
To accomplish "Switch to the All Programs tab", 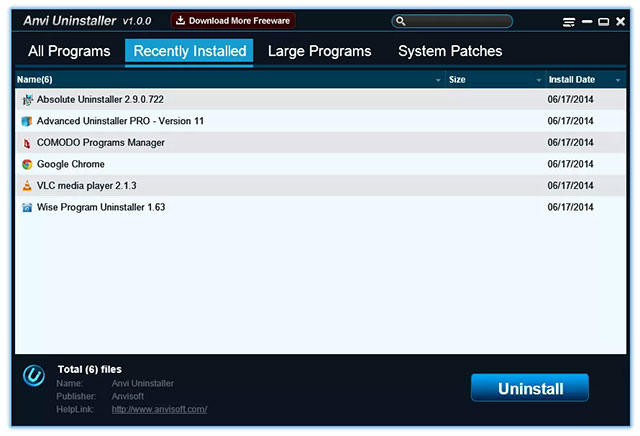I will pos(69,51).
